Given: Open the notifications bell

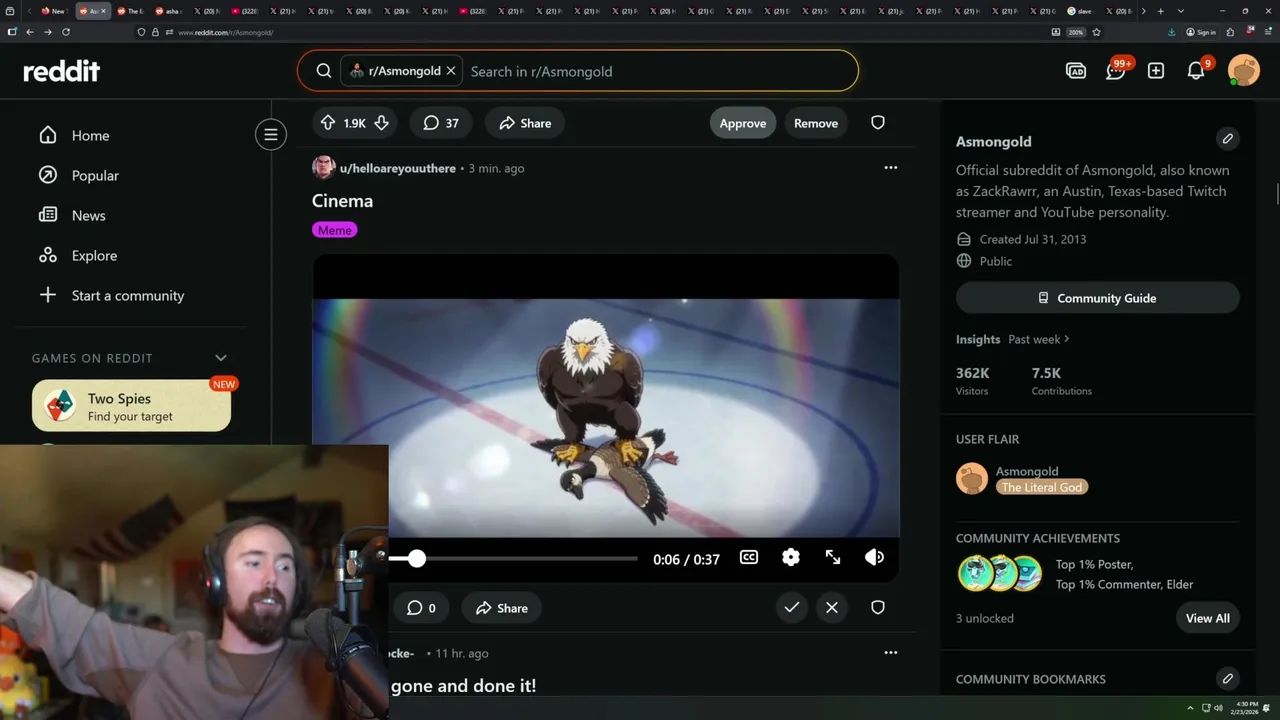Looking at the screenshot, I should [x=1196, y=71].
